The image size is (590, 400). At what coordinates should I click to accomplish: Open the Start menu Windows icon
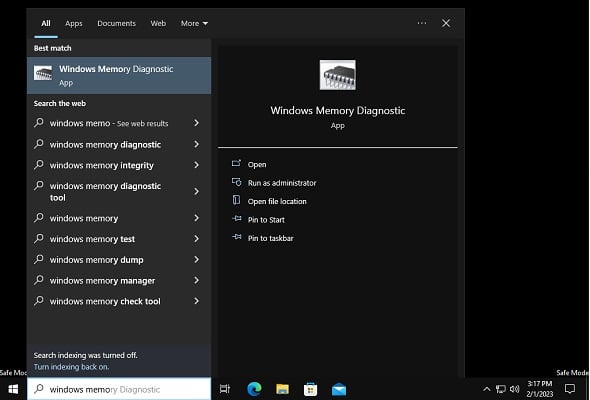coord(13,389)
